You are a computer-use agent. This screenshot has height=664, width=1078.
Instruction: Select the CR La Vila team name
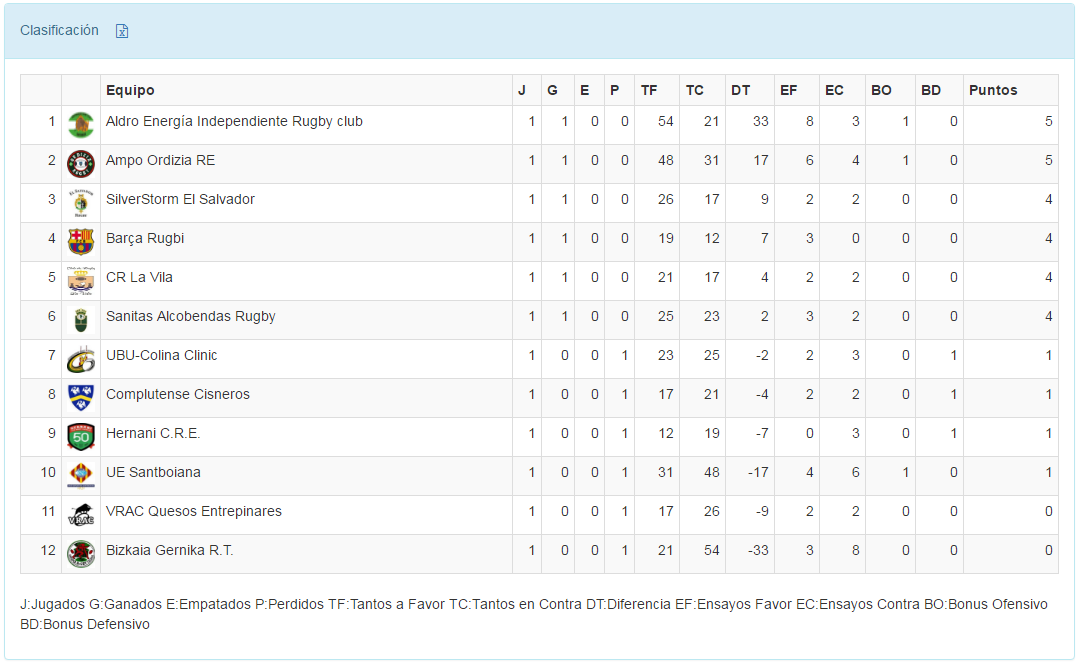tap(139, 277)
